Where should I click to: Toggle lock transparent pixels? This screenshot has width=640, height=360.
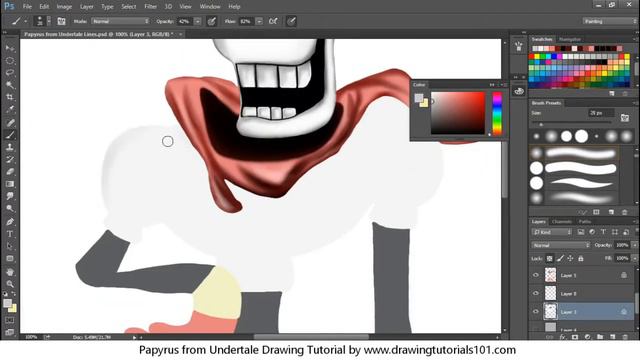(550, 258)
